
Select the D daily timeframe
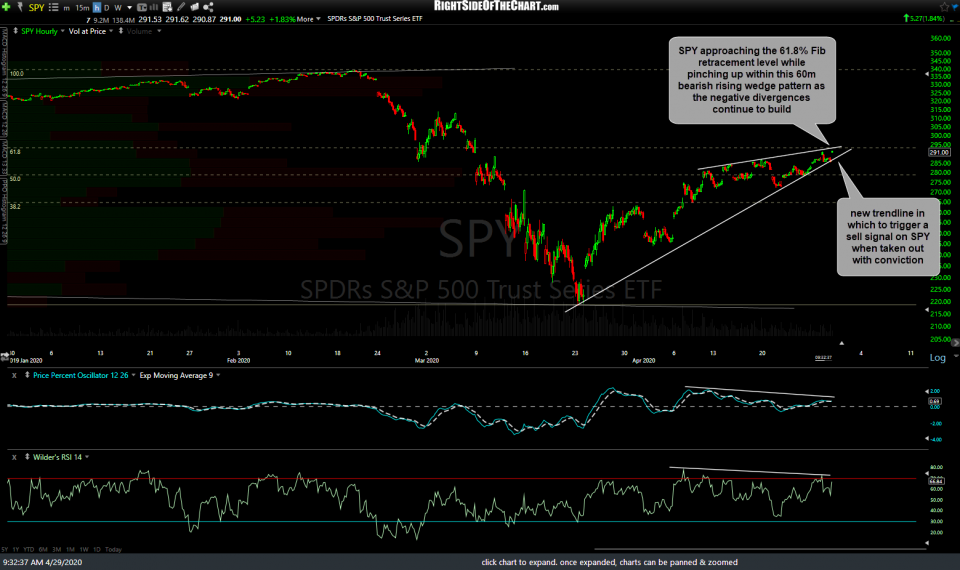pos(107,8)
